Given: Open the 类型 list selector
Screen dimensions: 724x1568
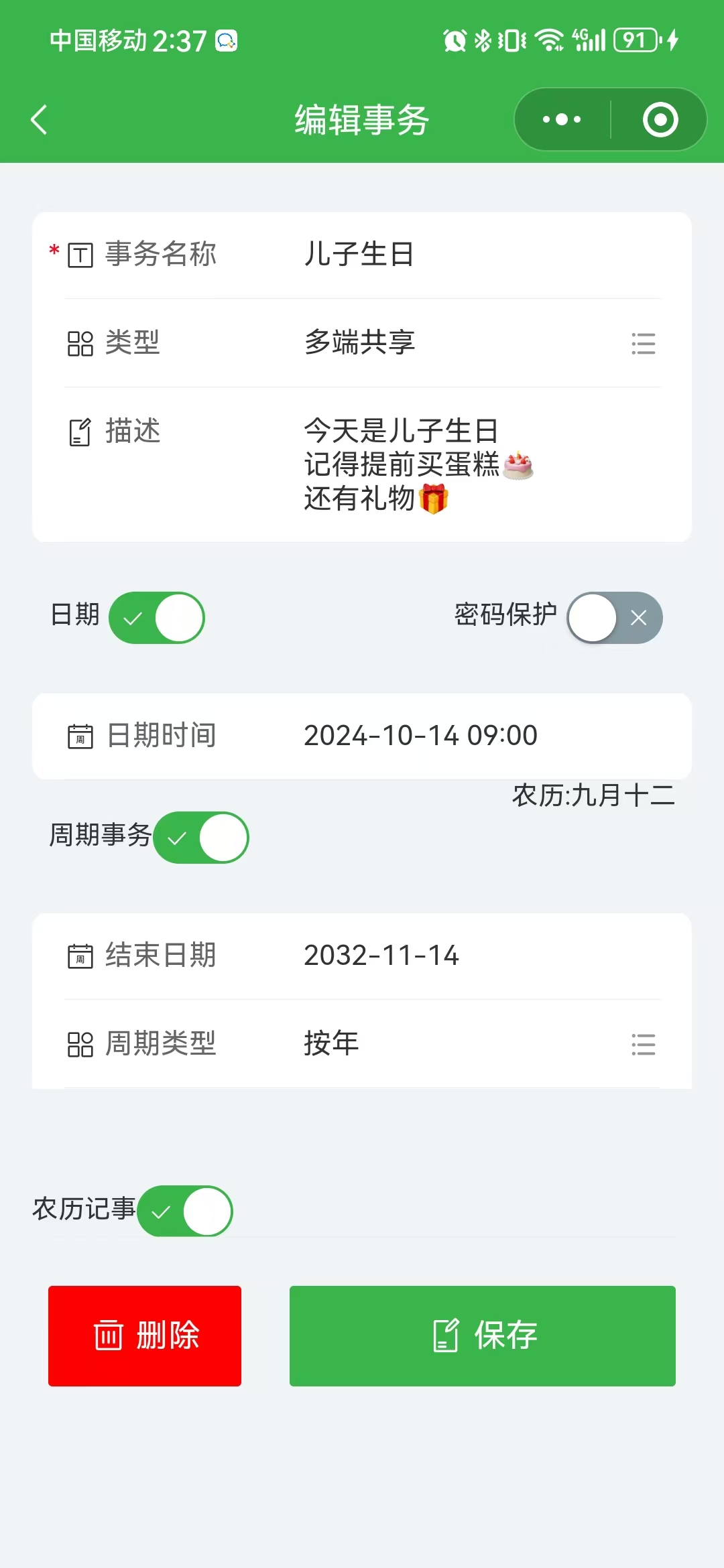Looking at the screenshot, I should [643, 344].
